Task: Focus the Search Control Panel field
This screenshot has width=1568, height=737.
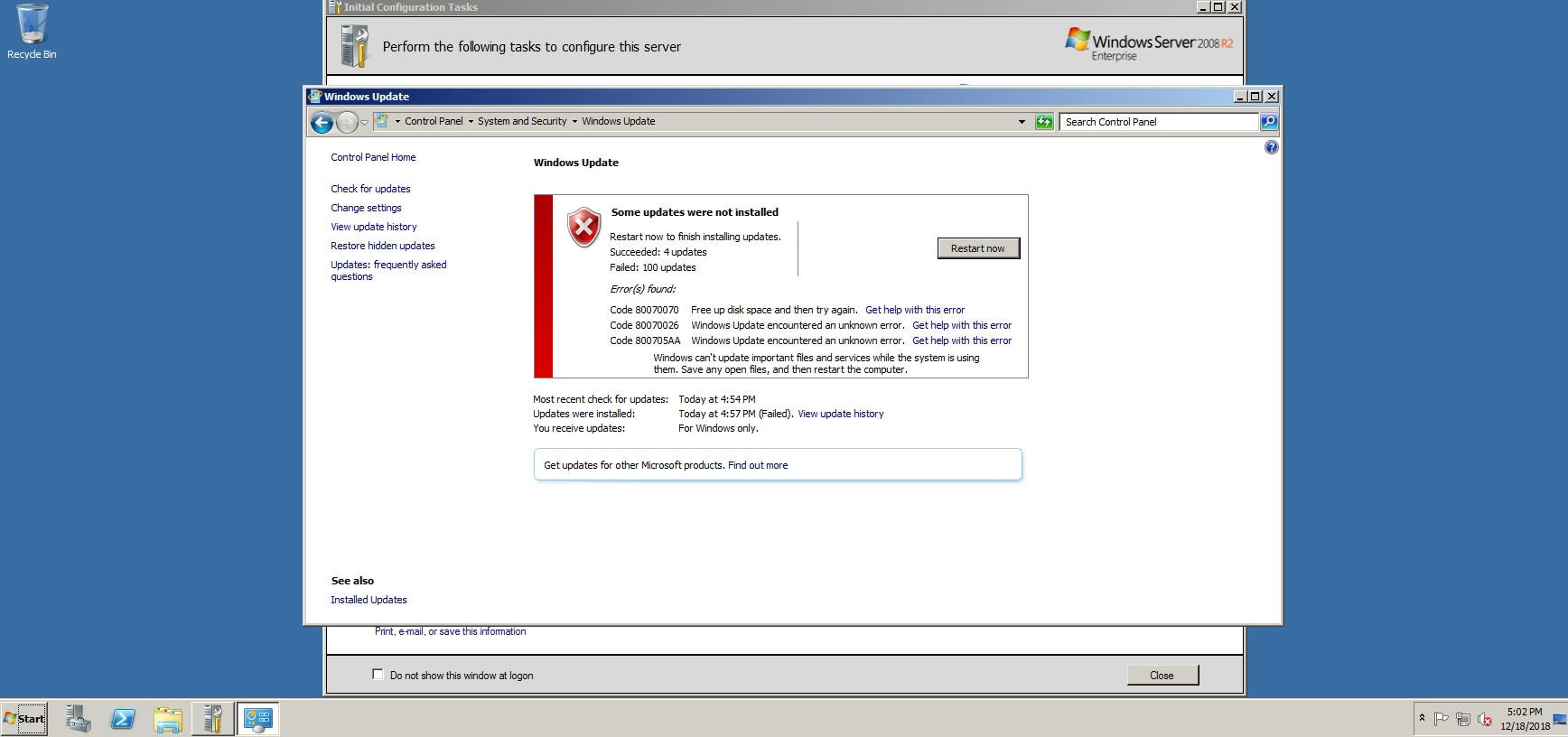Action: pos(1160,122)
